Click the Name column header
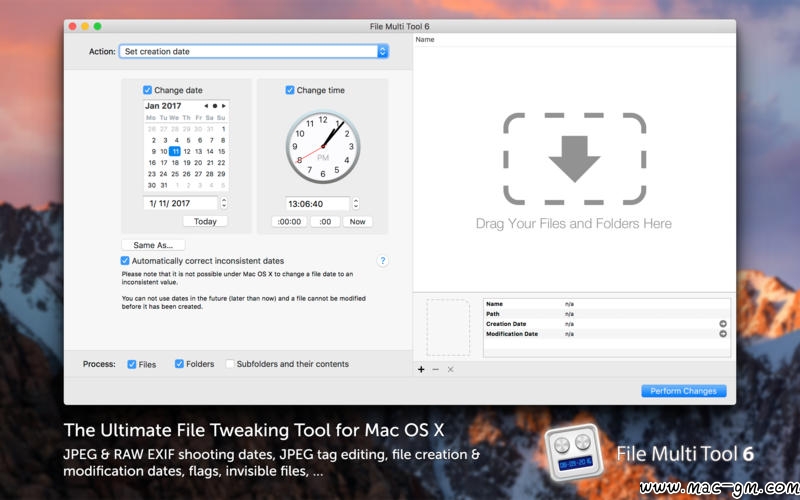The image size is (800, 500). point(425,39)
